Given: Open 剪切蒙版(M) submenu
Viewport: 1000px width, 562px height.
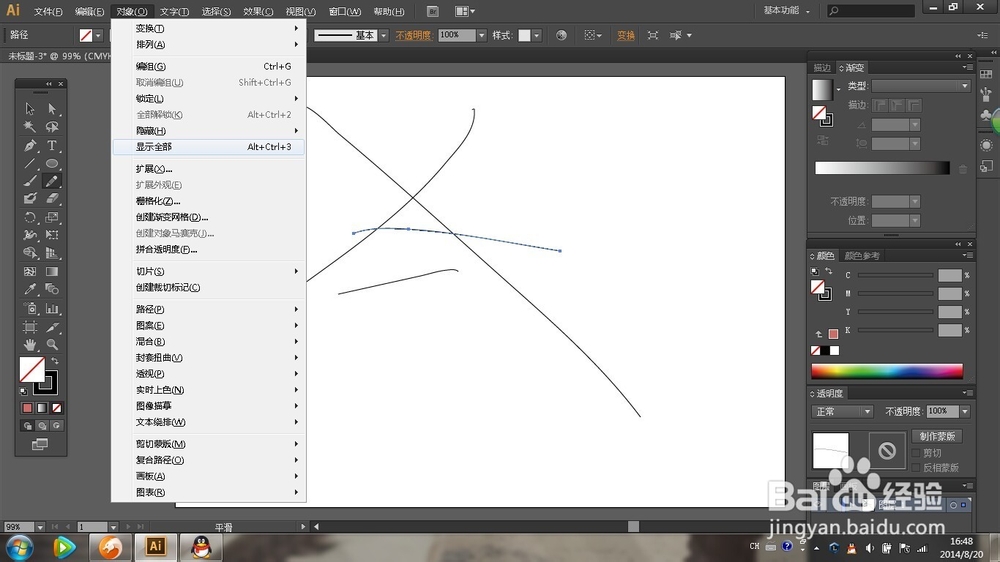Looking at the screenshot, I should click(209, 444).
